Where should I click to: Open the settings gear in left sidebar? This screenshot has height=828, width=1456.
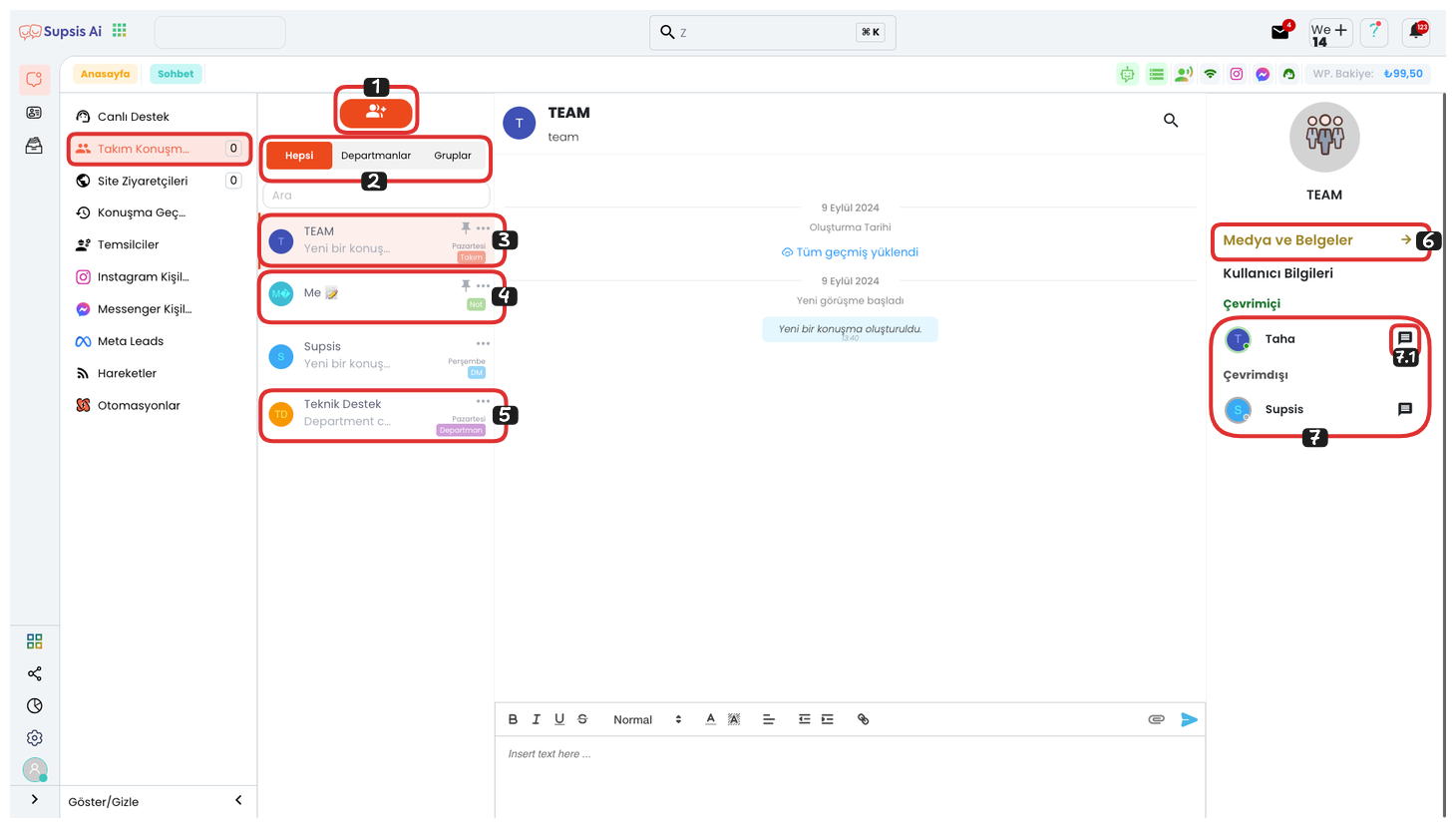coord(35,738)
